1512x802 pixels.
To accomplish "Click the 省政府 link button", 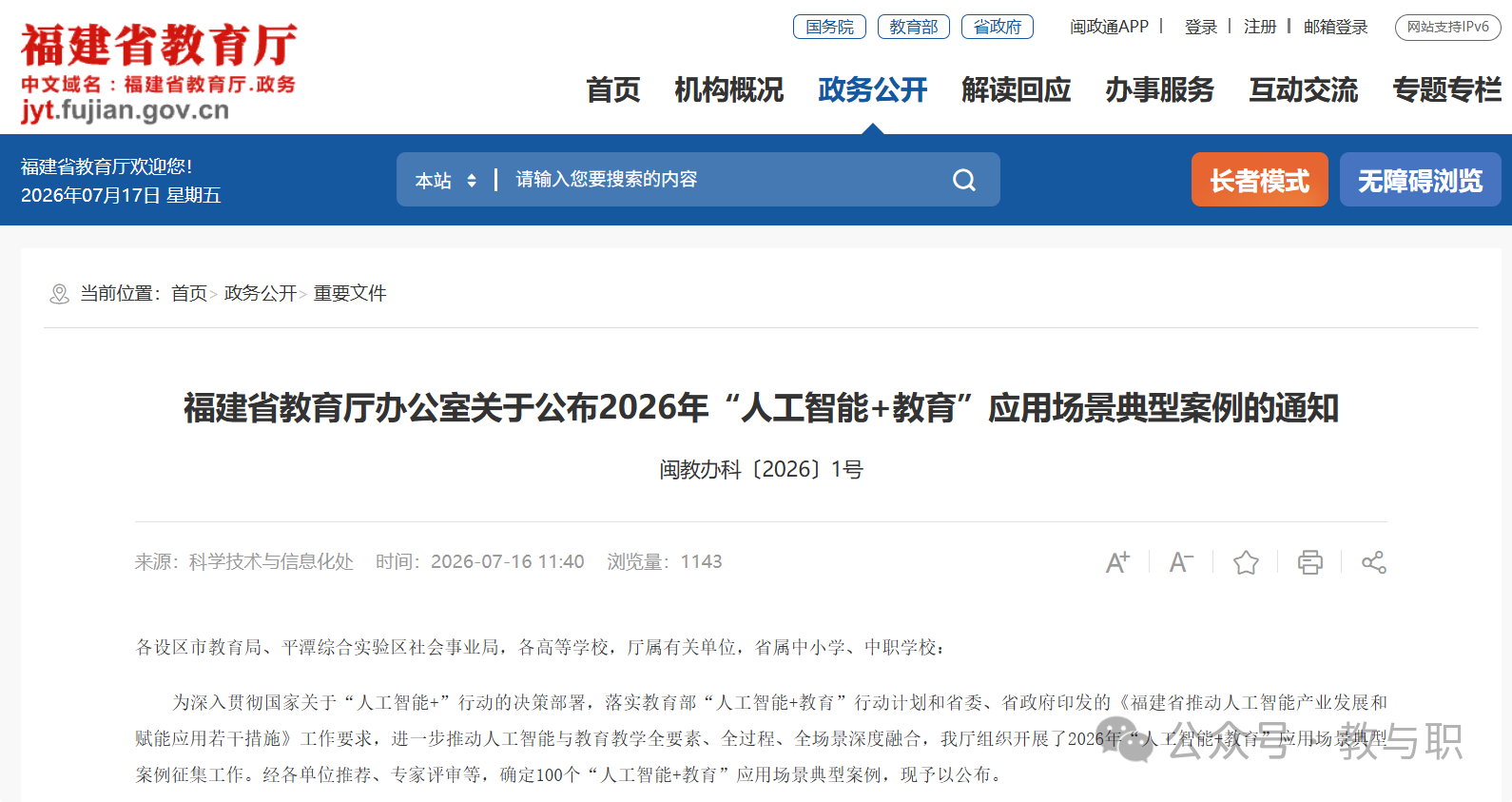I will click(997, 27).
